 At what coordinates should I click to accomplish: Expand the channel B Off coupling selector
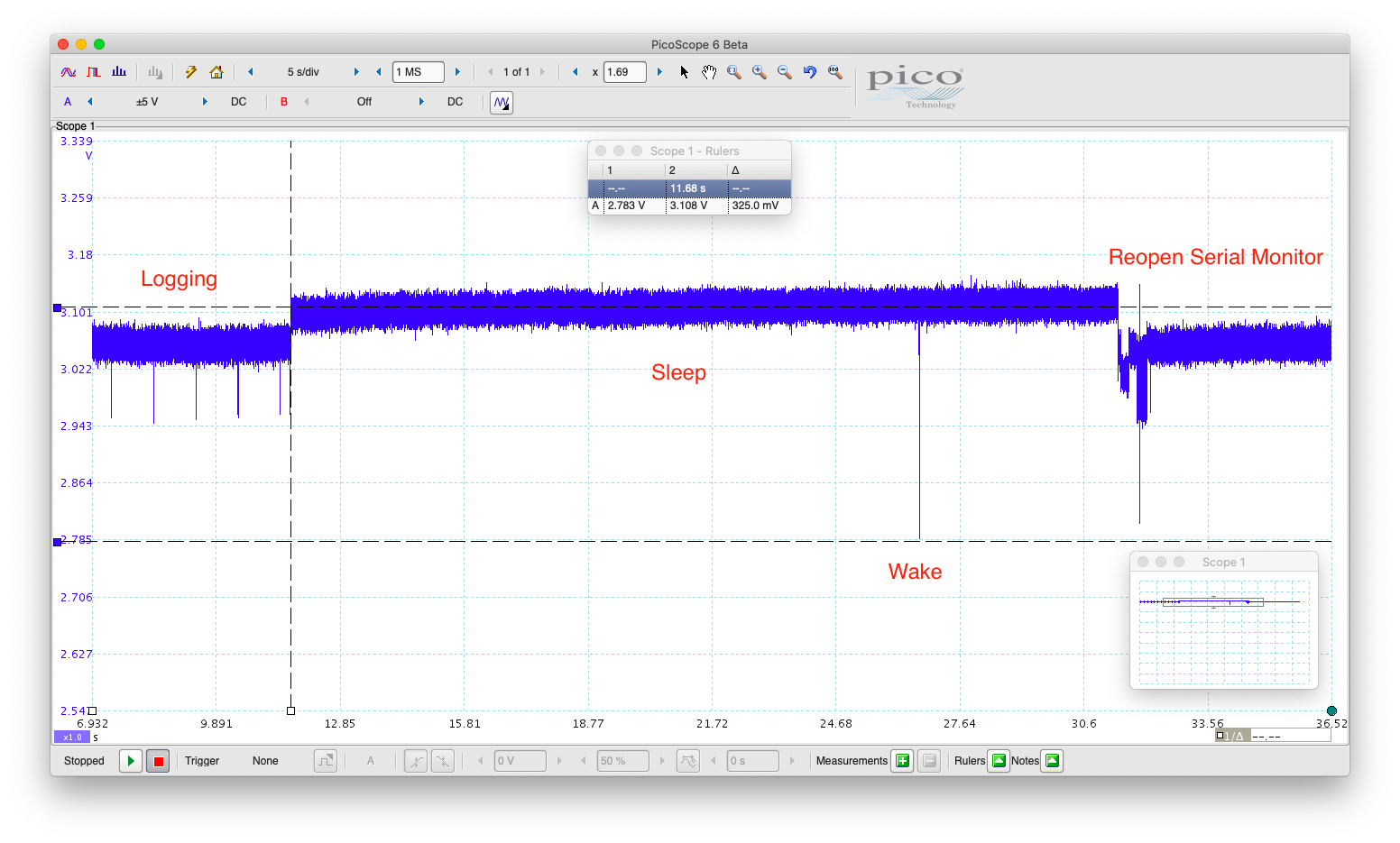click(x=364, y=102)
